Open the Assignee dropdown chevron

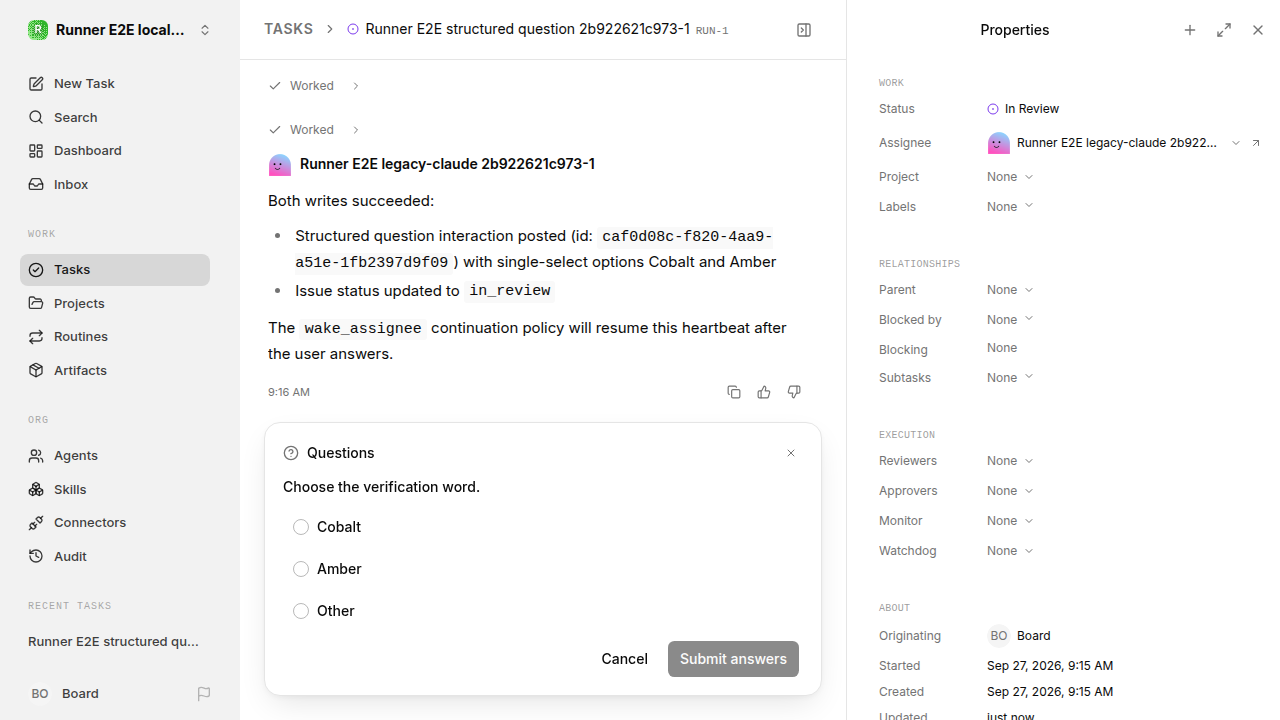tap(1236, 143)
